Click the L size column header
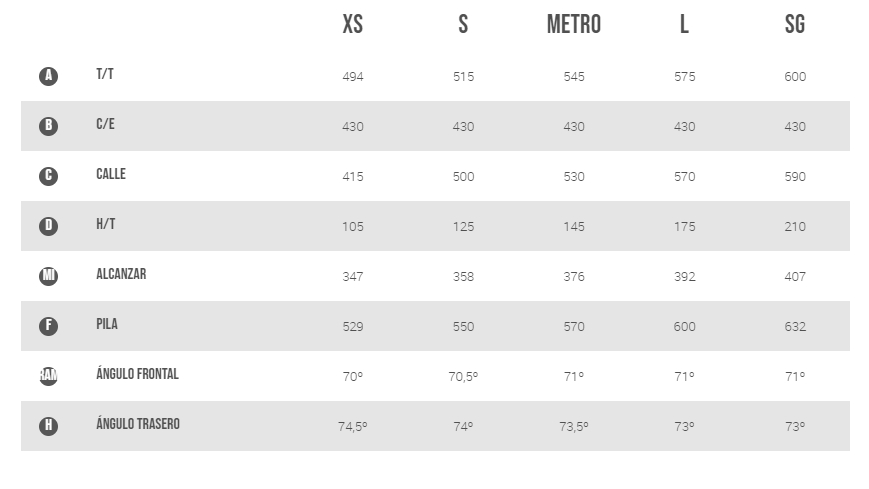This screenshot has width=869, height=489. tap(684, 24)
